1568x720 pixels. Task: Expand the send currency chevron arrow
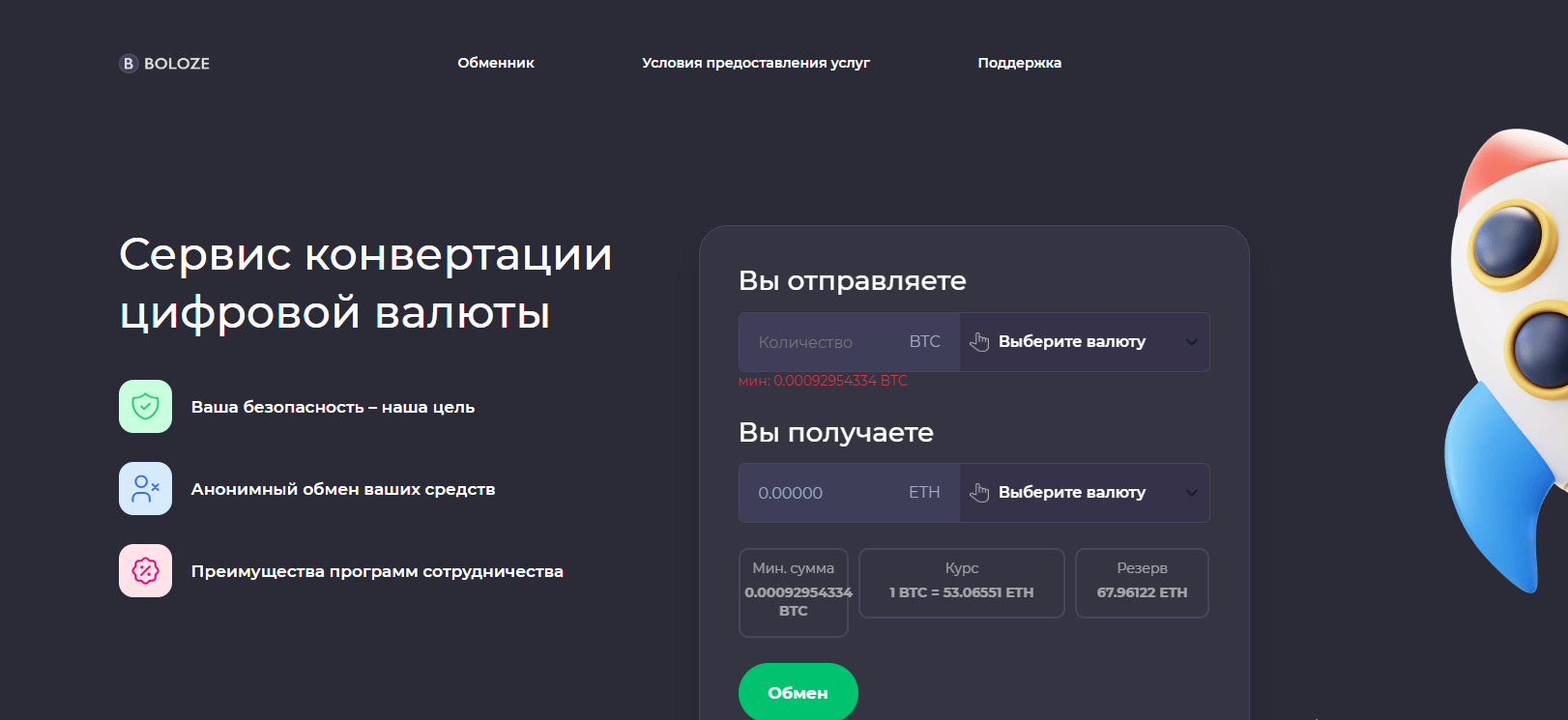[1191, 342]
